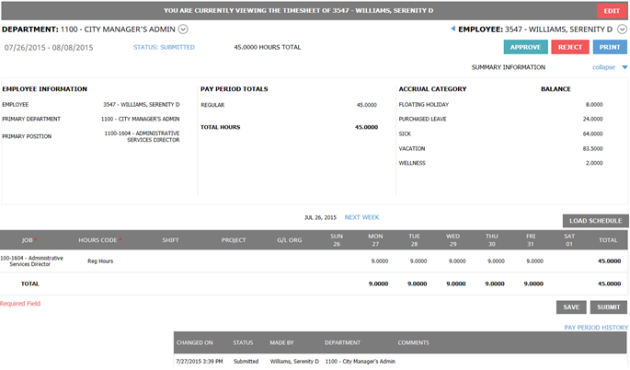Save the timesheet entries
Image resolution: width=630 pixels, height=370 pixels.
571,307
